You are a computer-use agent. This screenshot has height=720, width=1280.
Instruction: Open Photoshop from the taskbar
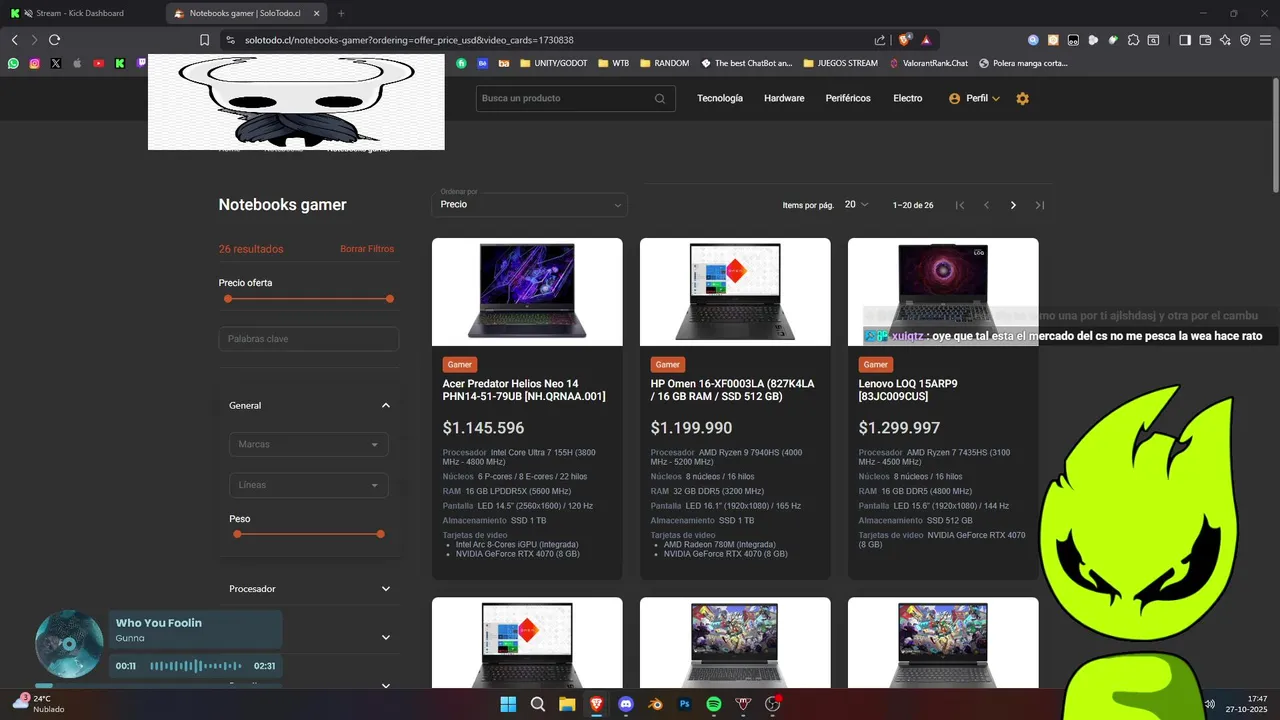tap(685, 704)
